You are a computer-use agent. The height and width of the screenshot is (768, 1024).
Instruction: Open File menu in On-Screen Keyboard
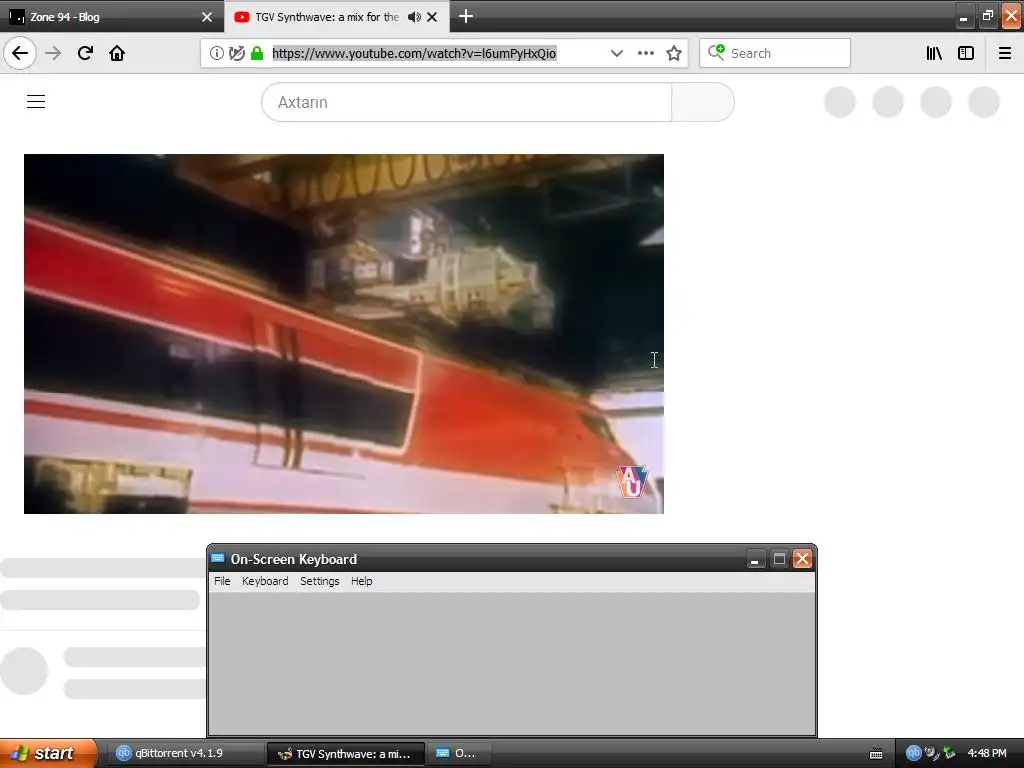coord(222,581)
